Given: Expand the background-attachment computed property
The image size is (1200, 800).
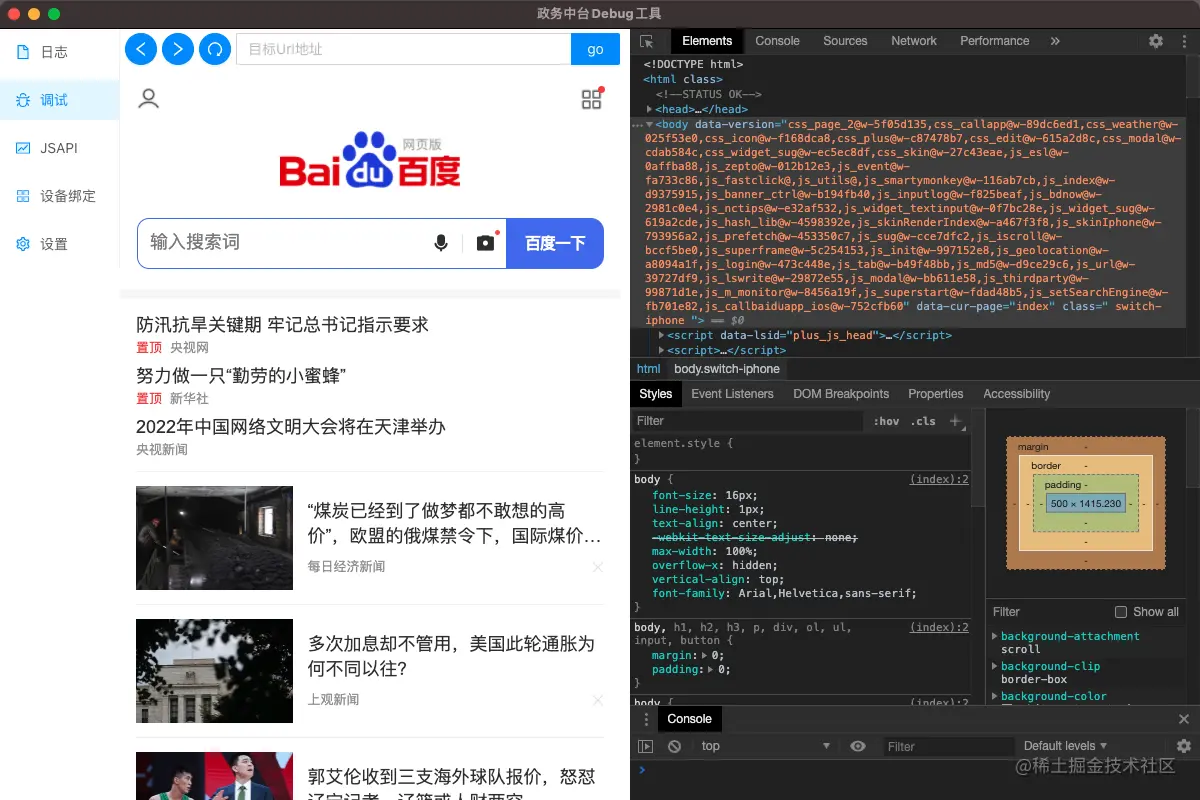Looking at the screenshot, I should click(x=994, y=636).
